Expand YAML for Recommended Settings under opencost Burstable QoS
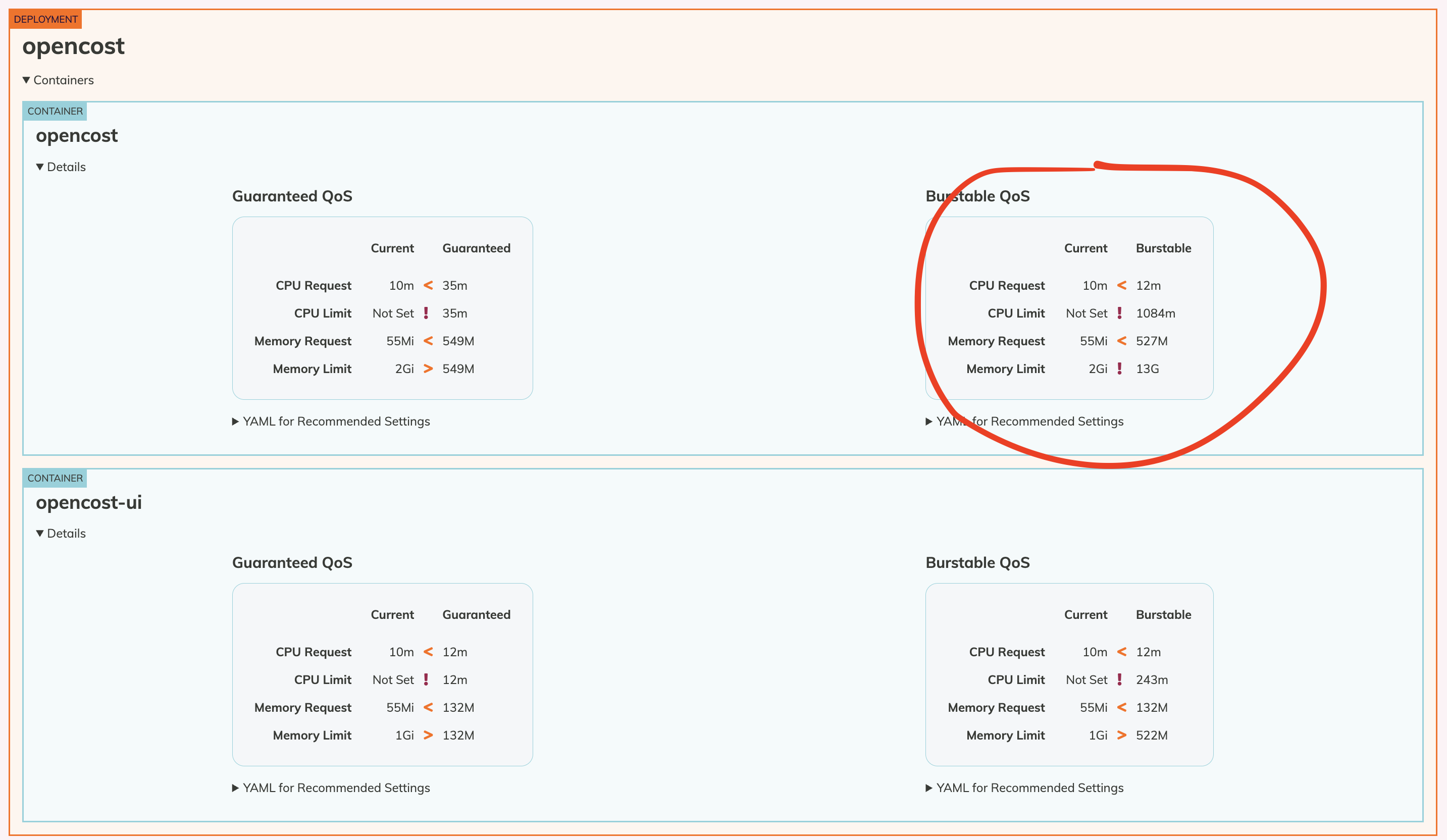 [x=1024, y=421]
